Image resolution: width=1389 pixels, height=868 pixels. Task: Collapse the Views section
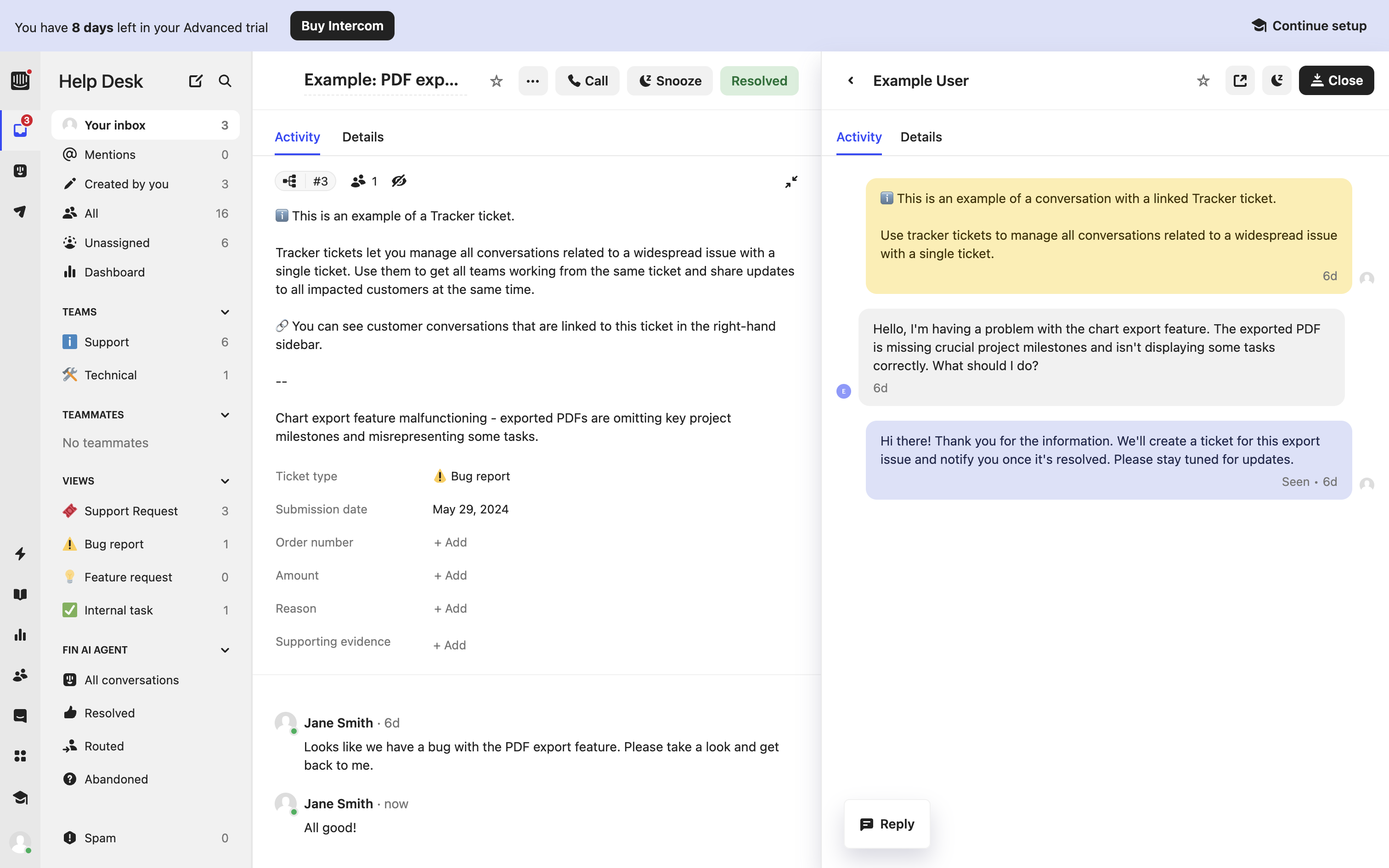pyautogui.click(x=225, y=481)
